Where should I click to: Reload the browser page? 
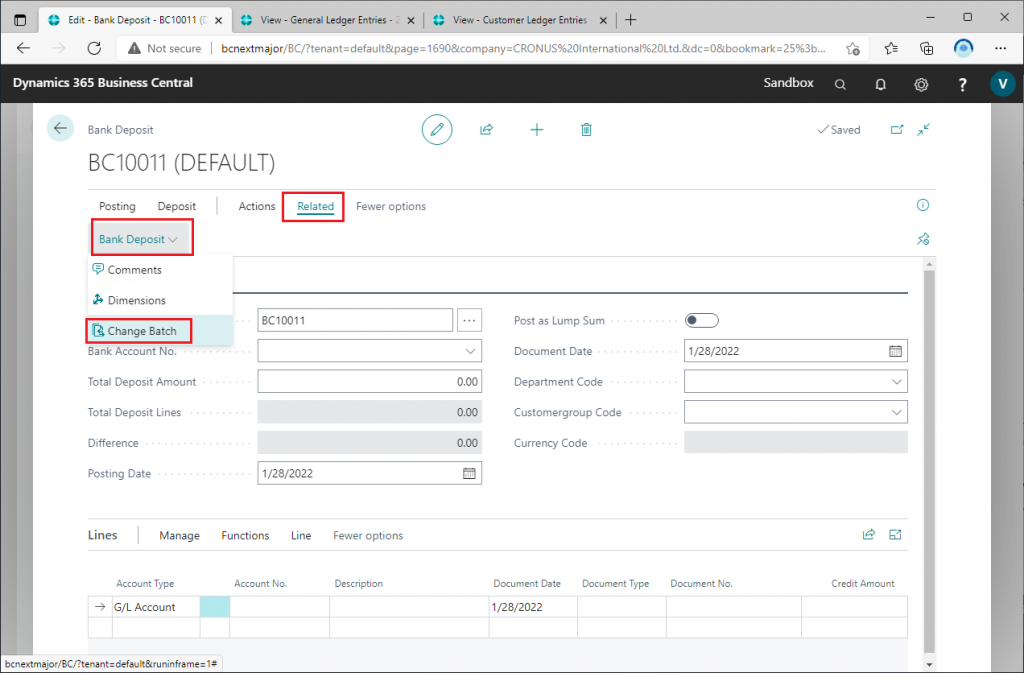tap(94, 48)
